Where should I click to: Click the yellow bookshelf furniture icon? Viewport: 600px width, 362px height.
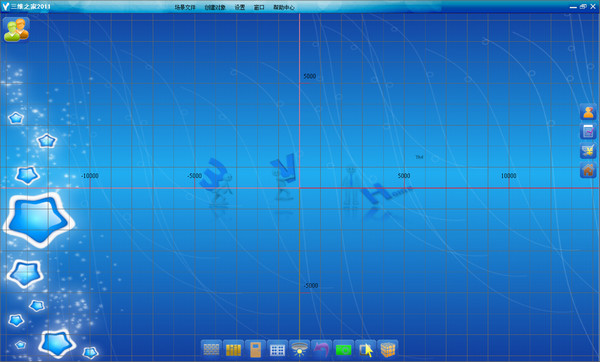(233, 349)
